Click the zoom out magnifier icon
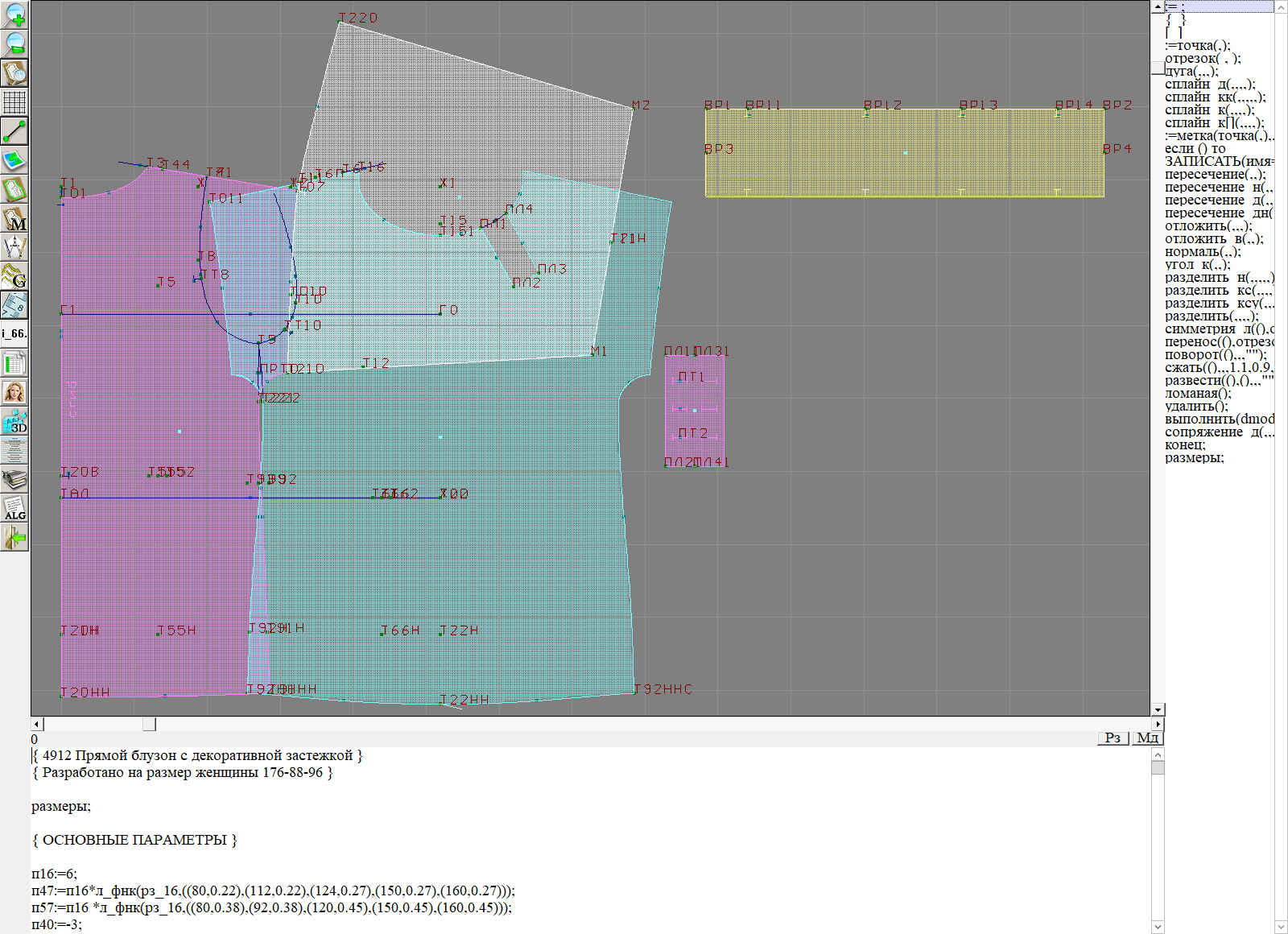The height and width of the screenshot is (934, 1288). point(14,43)
